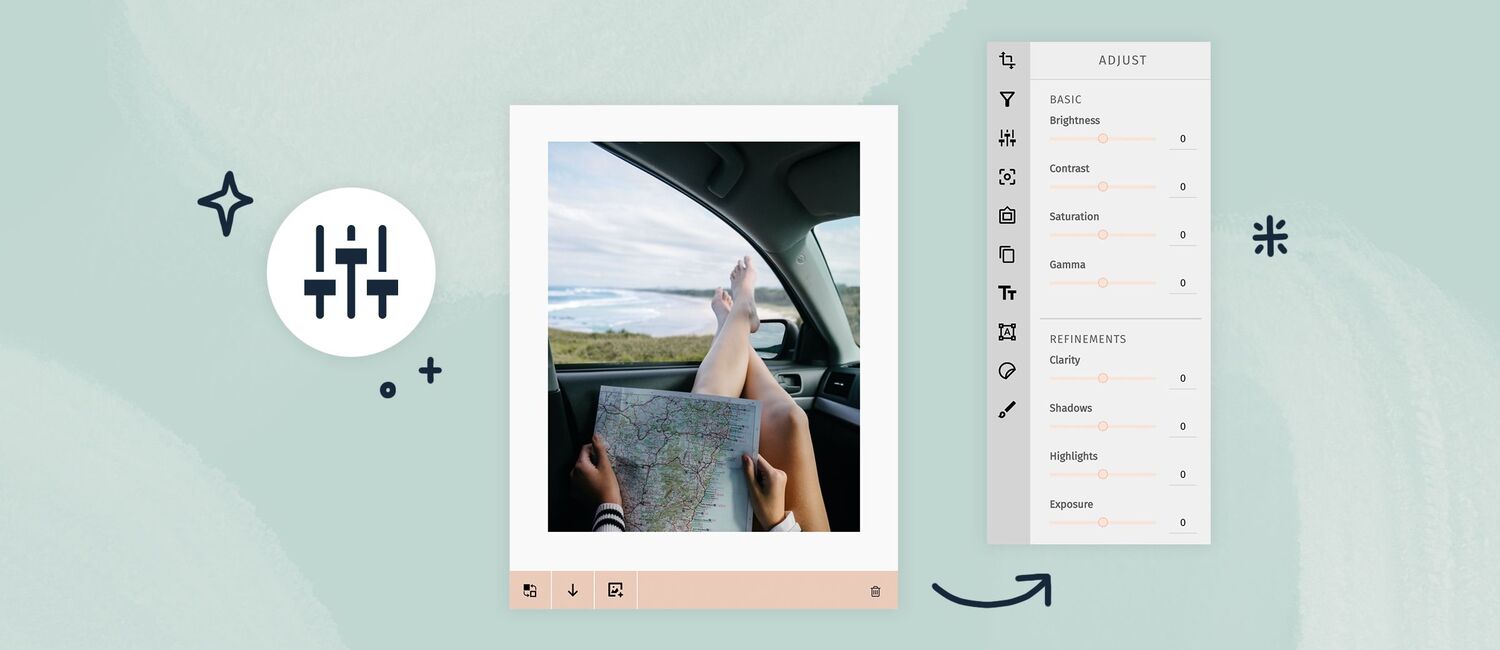
Task: Click the add image sparkle icon
Action: (616, 591)
